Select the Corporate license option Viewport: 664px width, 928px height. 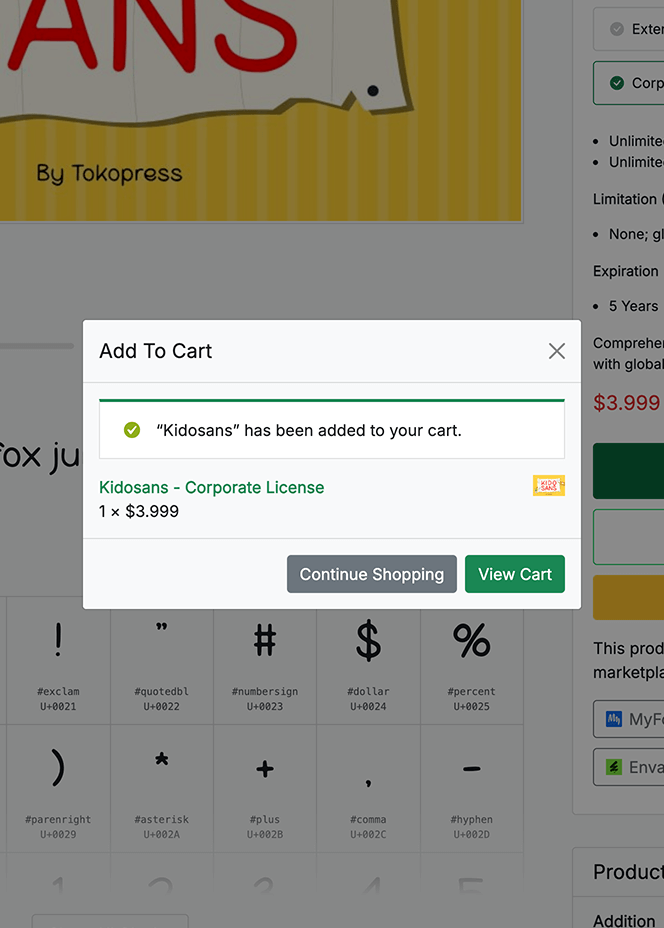(x=629, y=83)
